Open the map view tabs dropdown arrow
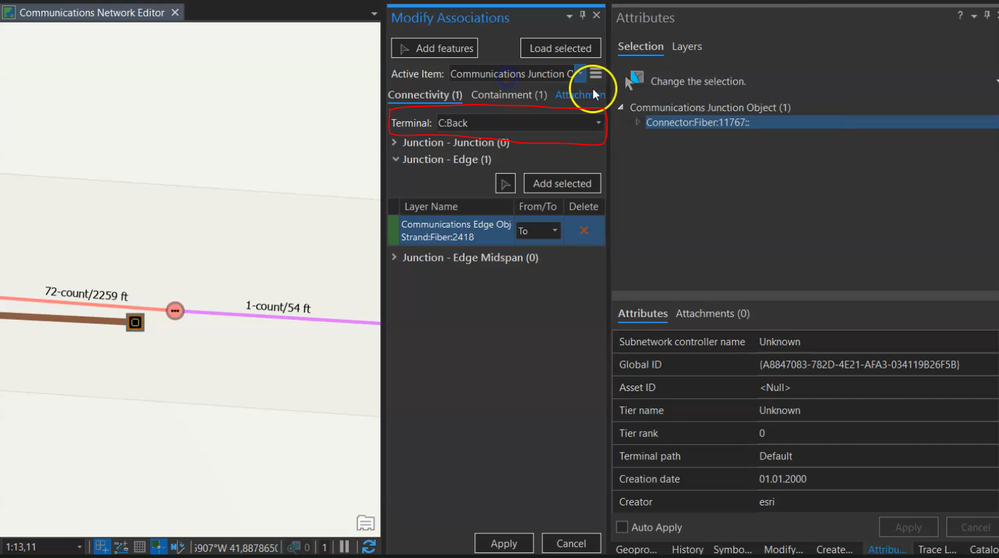This screenshot has width=999, height=558. click(x=374, y=13)
